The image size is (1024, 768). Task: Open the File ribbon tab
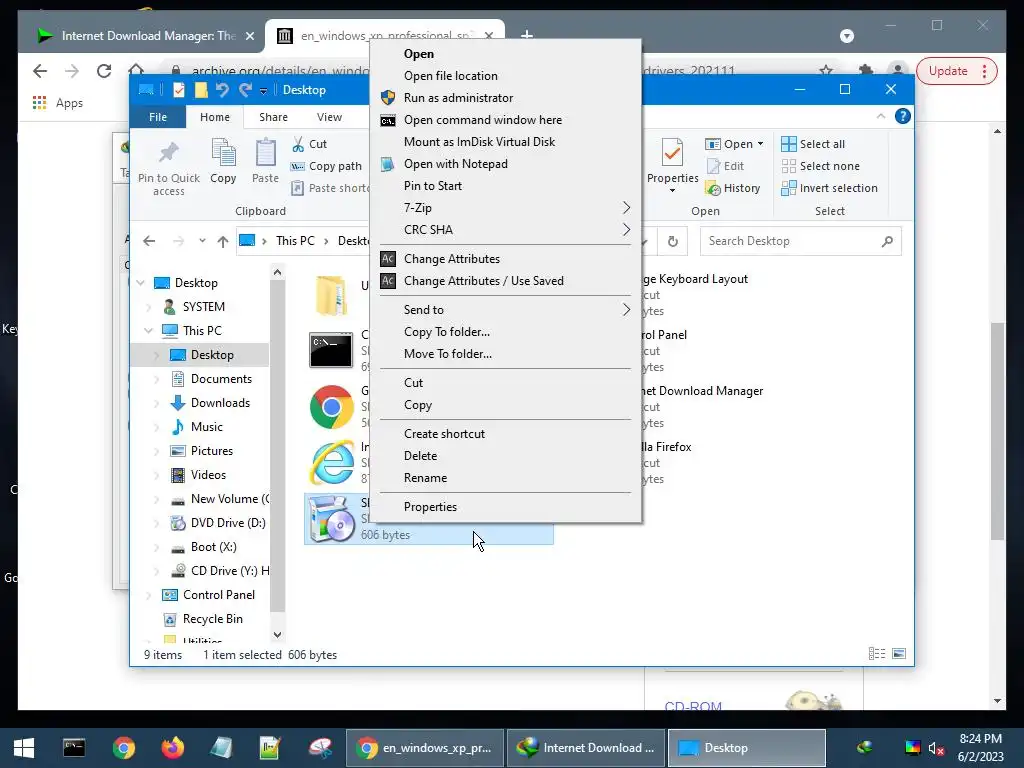[x=158, y=117]
